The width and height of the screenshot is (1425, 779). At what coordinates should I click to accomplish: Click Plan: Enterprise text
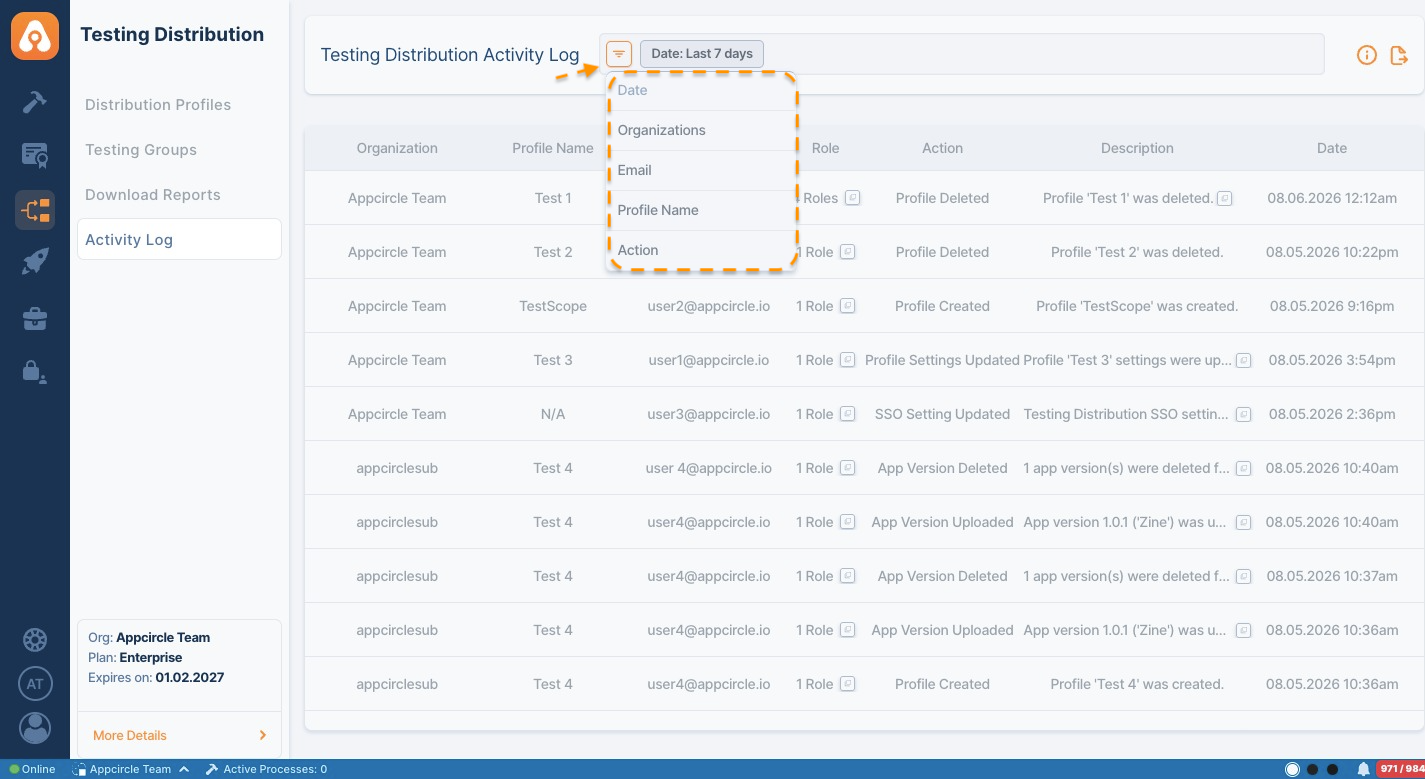coord(135,657)
